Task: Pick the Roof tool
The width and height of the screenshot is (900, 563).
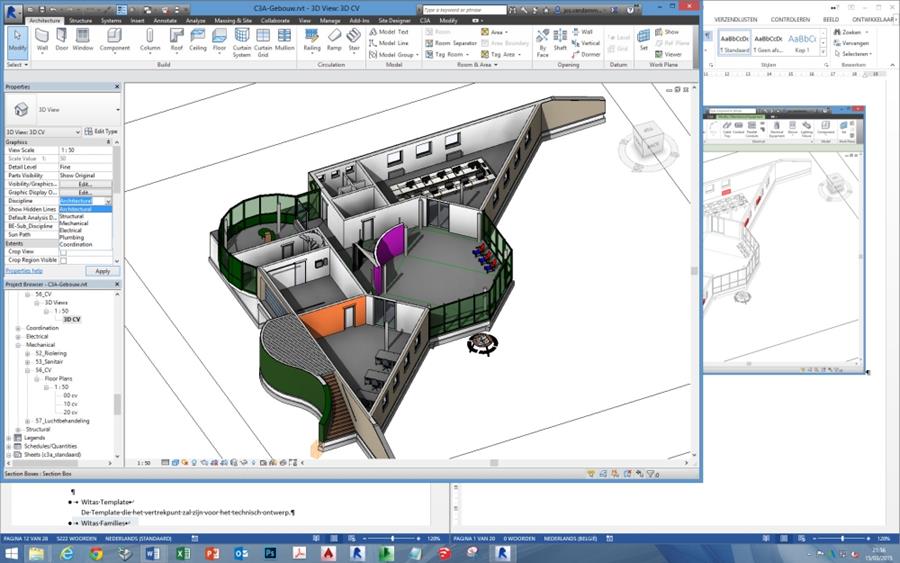Action: [176, 38]
